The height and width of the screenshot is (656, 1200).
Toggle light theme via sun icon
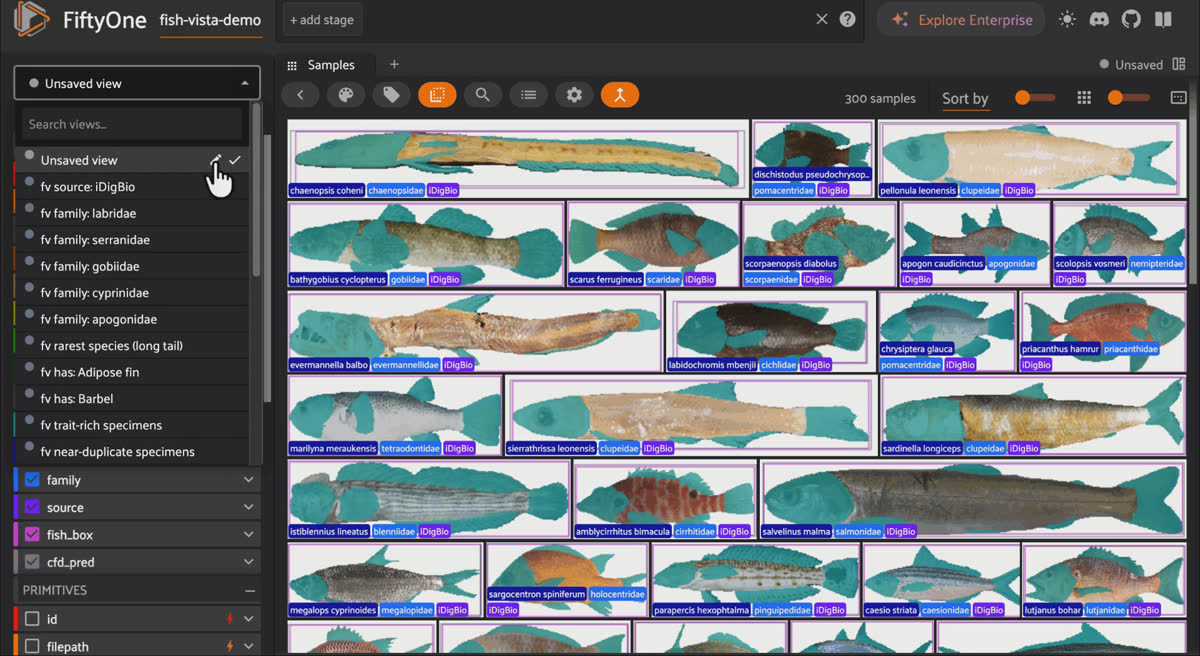pos(1067,19)
